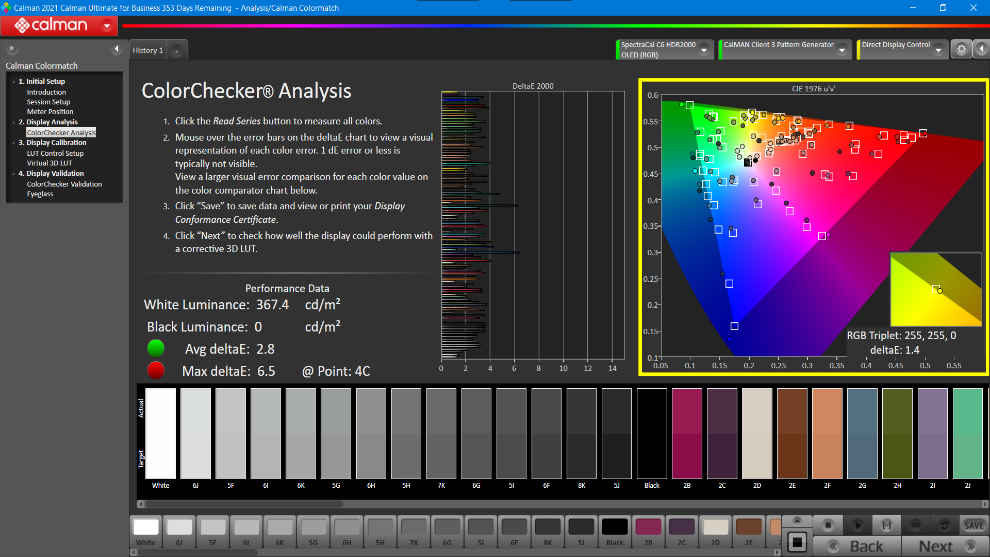Collapse the right panel arrow beside gear
Viewport: 990px width, 557px height.
(981, 49)
